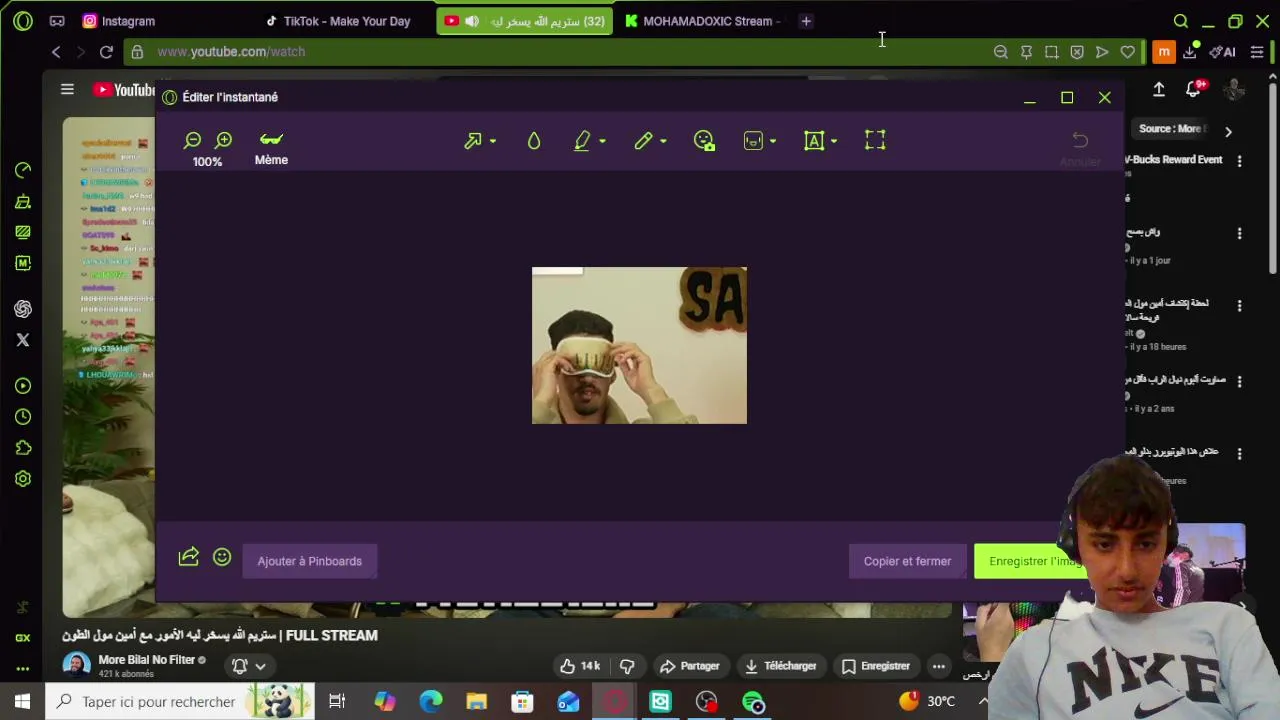The height and width of the screenshot is (720, 1280).
Task: Open File Explorer from taskbar
Action: 476,702
